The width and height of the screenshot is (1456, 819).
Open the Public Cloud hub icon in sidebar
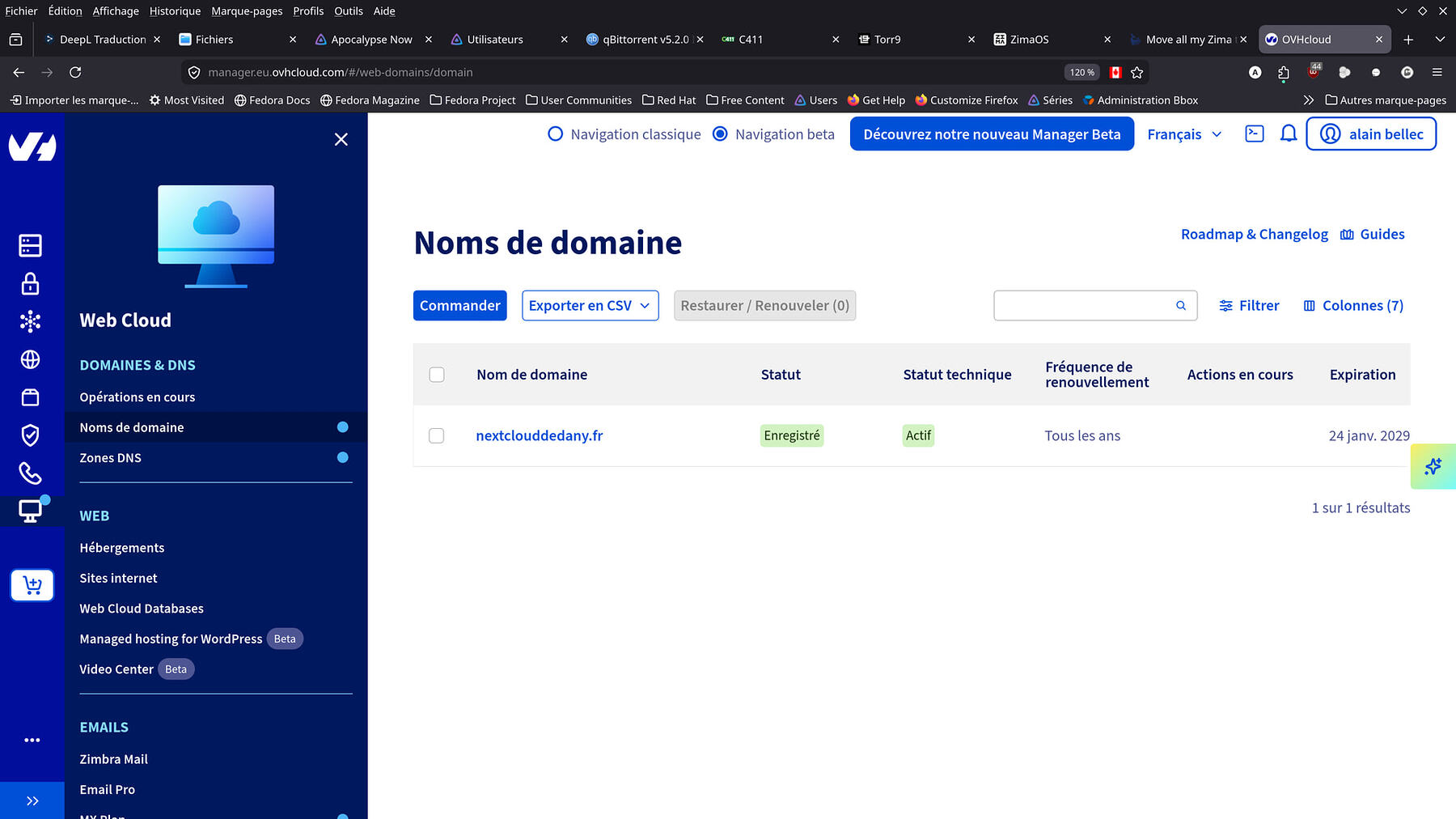click(30, 321)
